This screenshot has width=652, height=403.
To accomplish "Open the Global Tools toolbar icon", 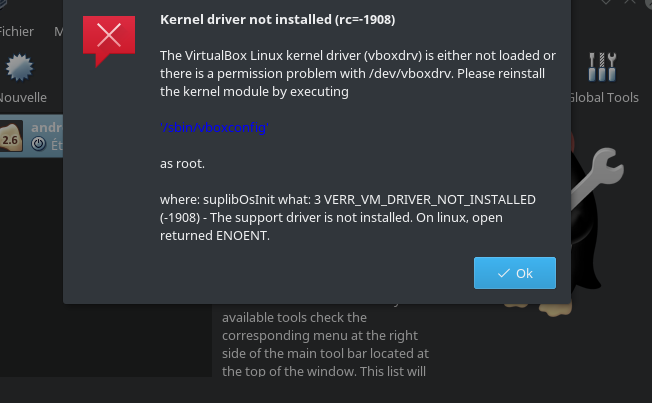I will 603,68.
